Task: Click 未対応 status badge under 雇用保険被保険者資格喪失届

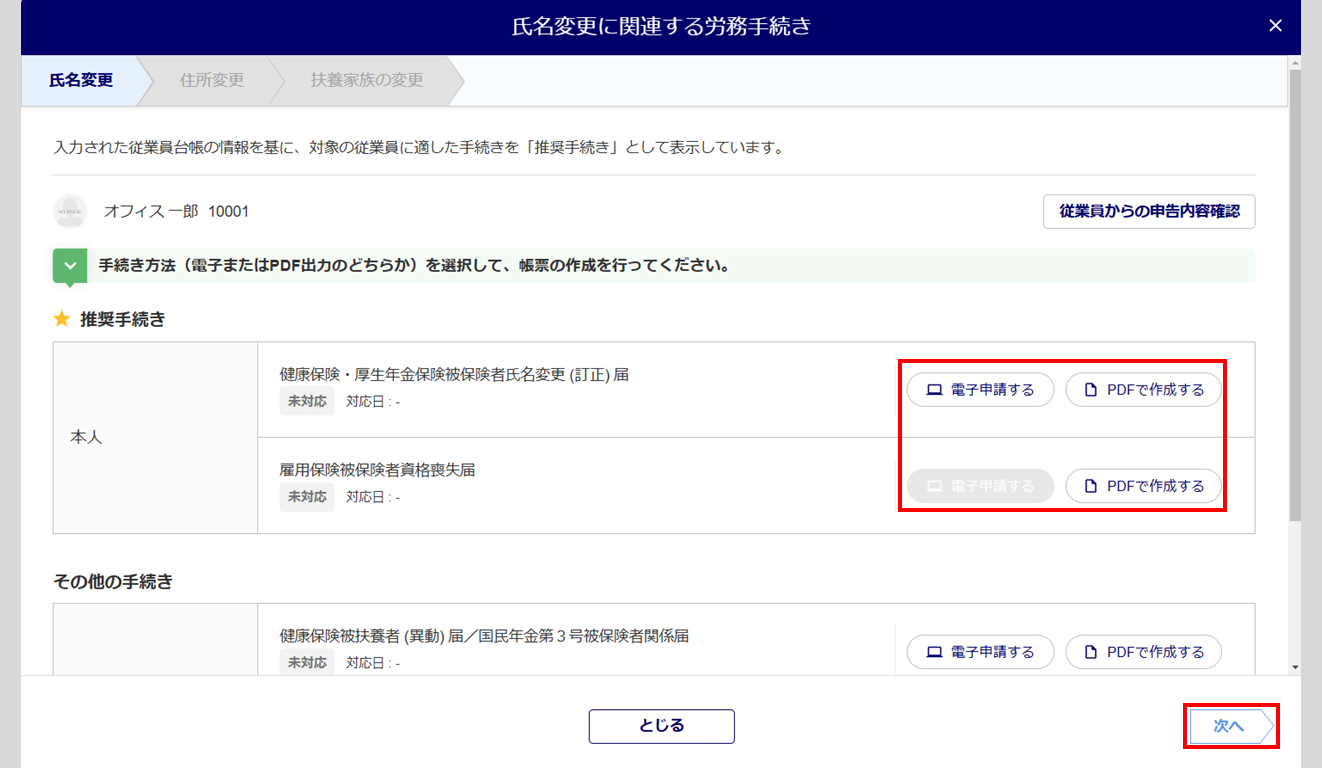Action: (x=307, y=497)
